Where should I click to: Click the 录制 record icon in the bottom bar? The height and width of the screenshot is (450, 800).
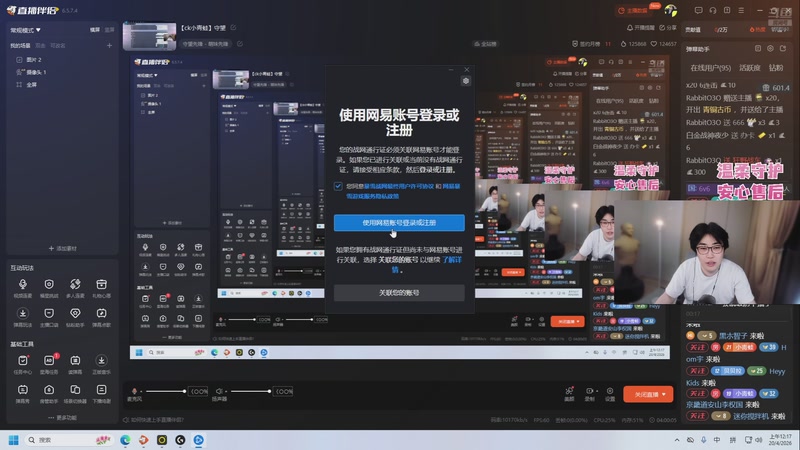590,393
